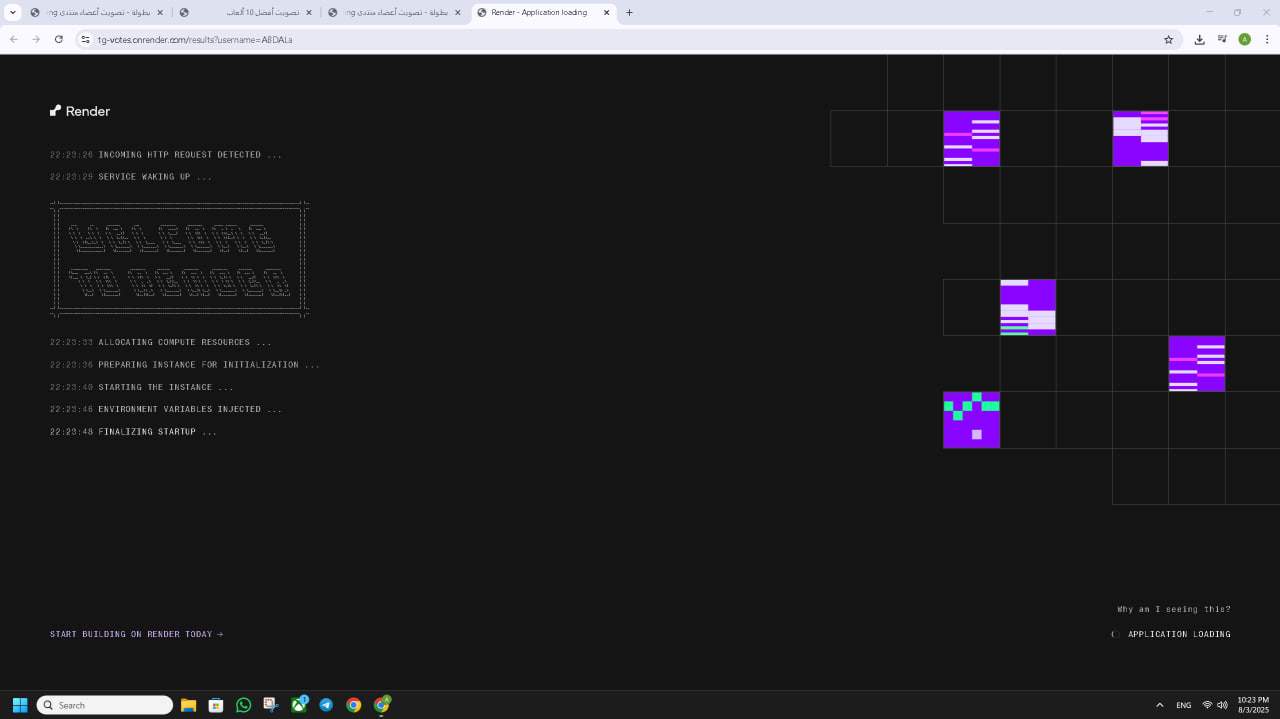This screenshot has width=1280, height=719.
Task: Open WhatsApp from taskbar
Action: [x=243, y=705]
